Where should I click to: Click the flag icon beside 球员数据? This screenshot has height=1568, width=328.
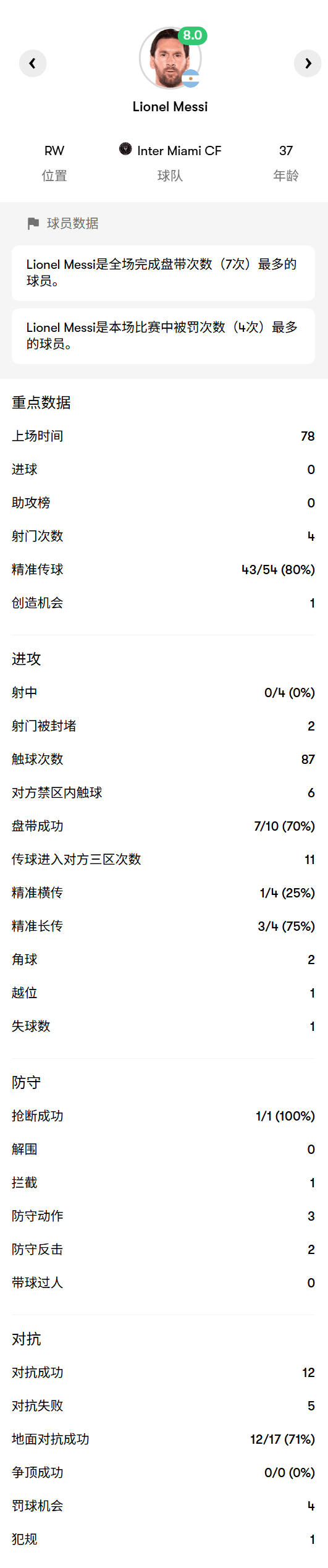coord(33,224)
